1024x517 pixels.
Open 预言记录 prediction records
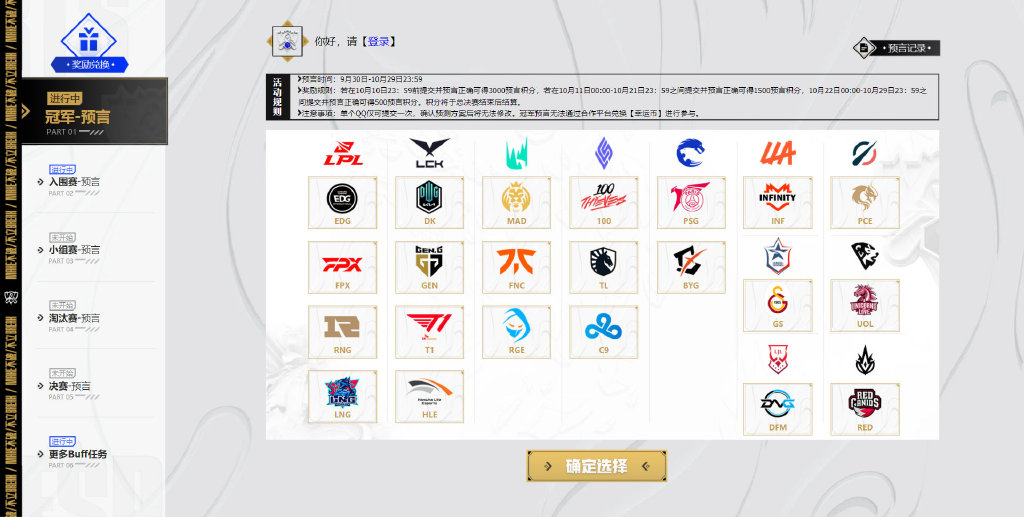(x=896, y=48)
